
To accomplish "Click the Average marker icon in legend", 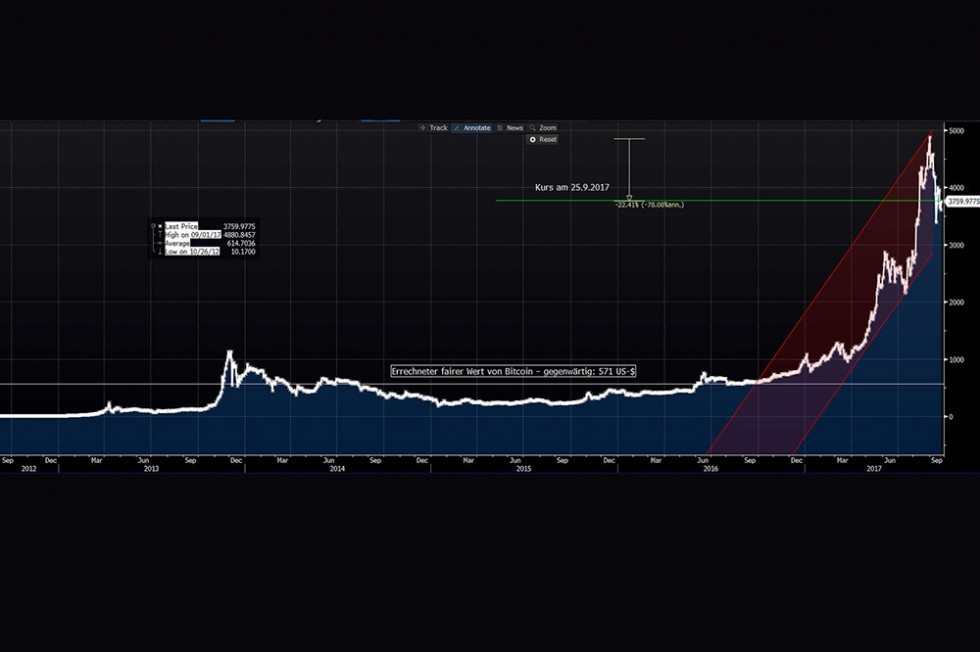I will pyautogui.click(x=160, y=243).
